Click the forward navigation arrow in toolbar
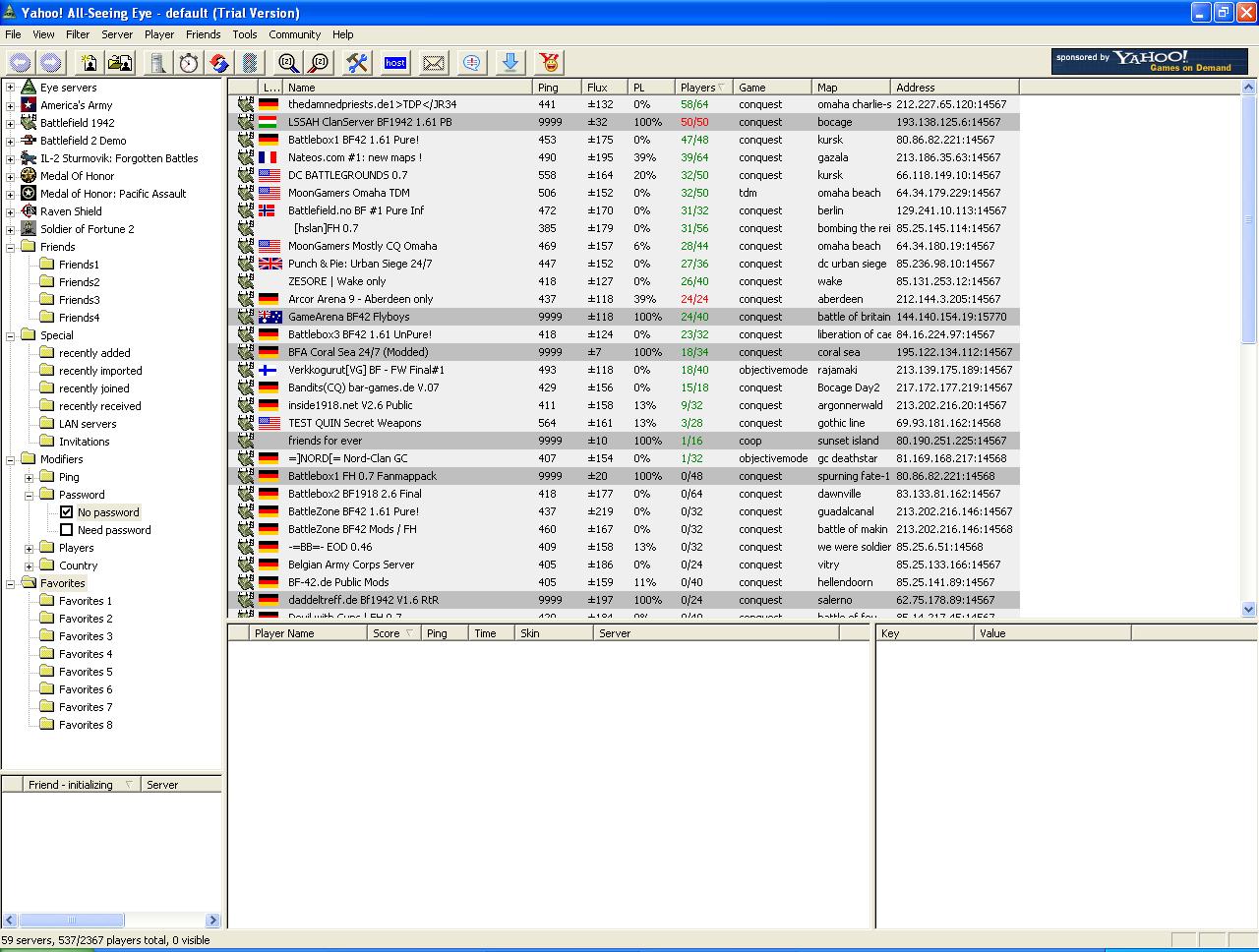This screenshot has height=952, width=1259. click(51, 63)
